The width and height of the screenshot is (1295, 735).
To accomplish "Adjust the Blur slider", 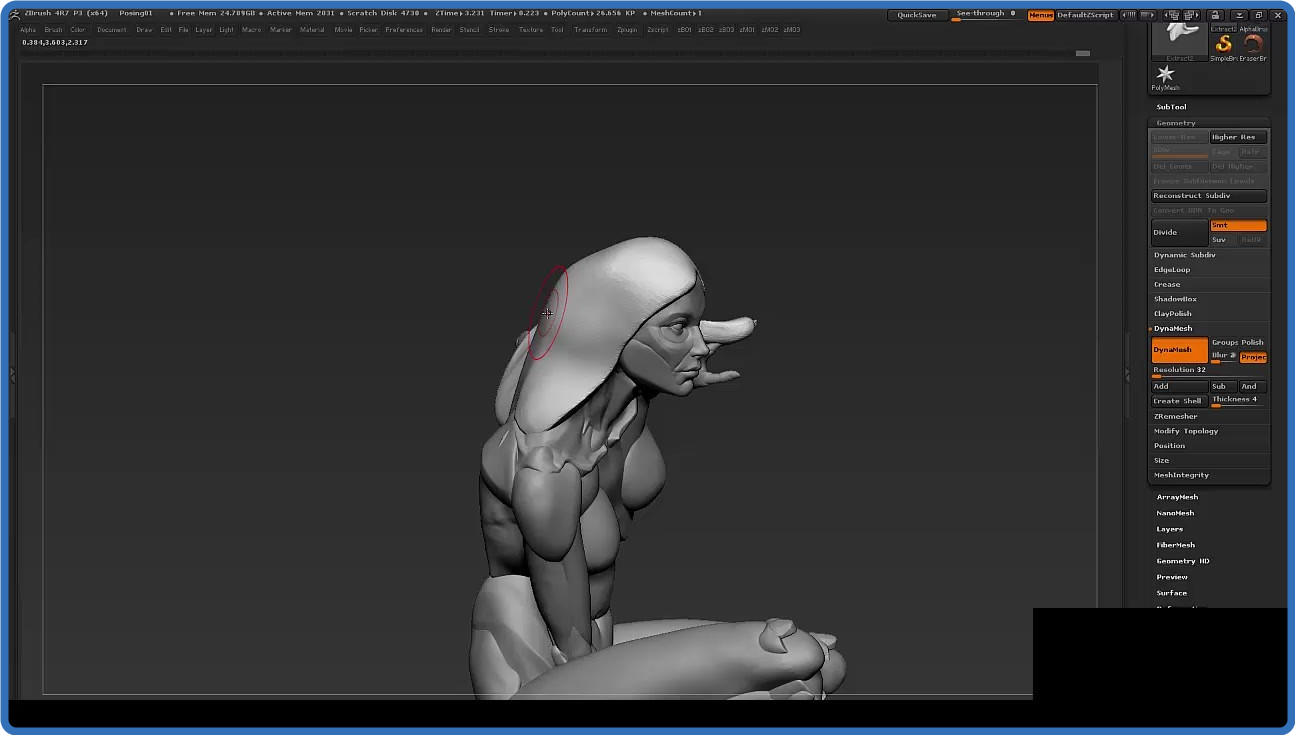I will tap(1224, 357).
